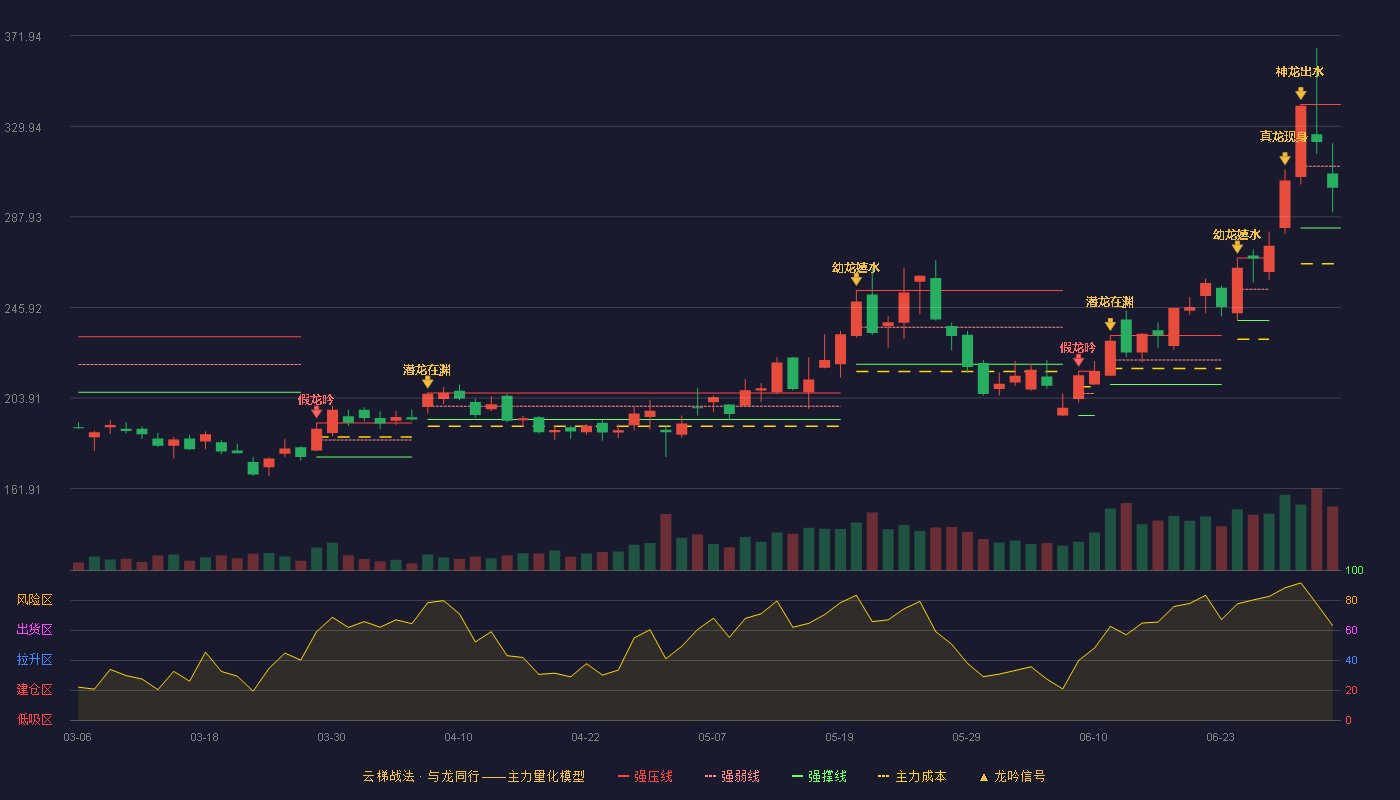The width and height of the screenshot is (1400, 800).
Task: Click the 神龙出水 signal arrow
Action: [1300, 93]
